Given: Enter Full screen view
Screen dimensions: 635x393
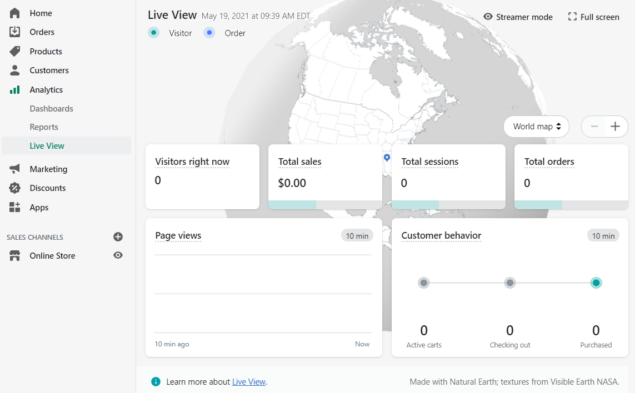Looking at the screenshot, I should [x=594, y=17].
